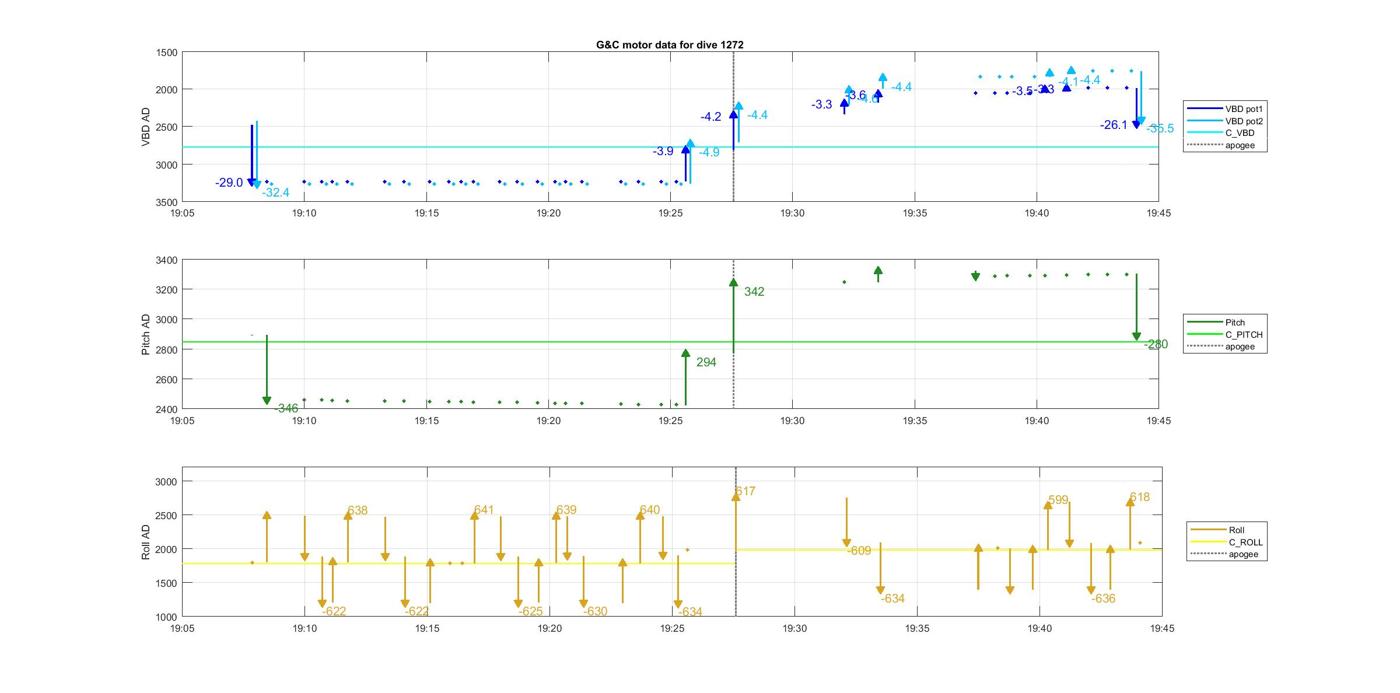Click the '639' roll data label

566,511
